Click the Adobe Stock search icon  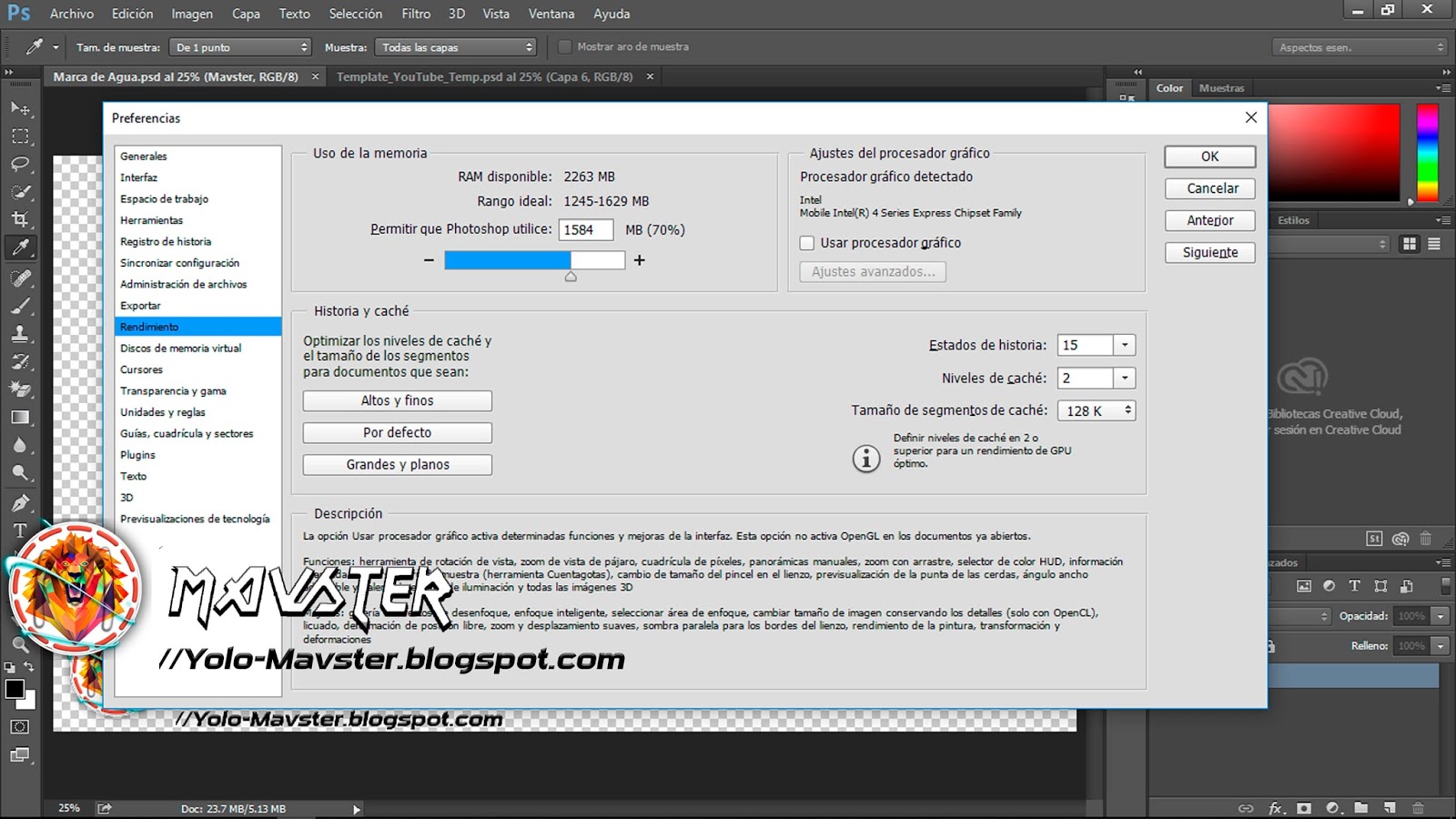[1374, 539]
